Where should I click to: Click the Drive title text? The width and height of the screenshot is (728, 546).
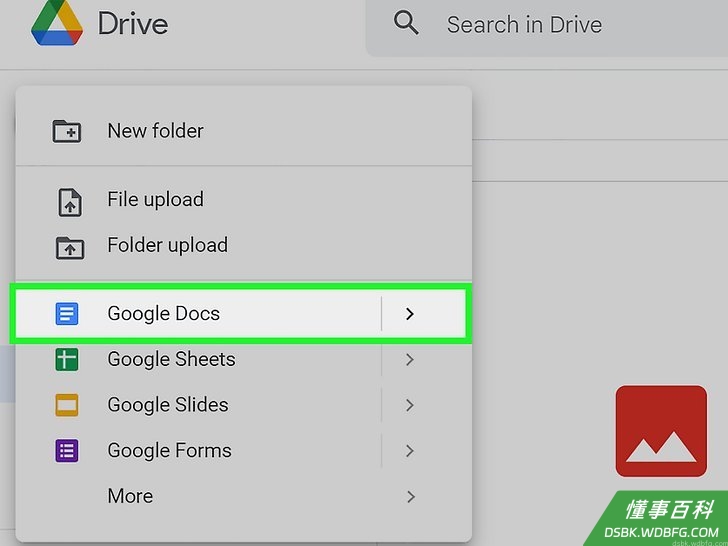133,24
